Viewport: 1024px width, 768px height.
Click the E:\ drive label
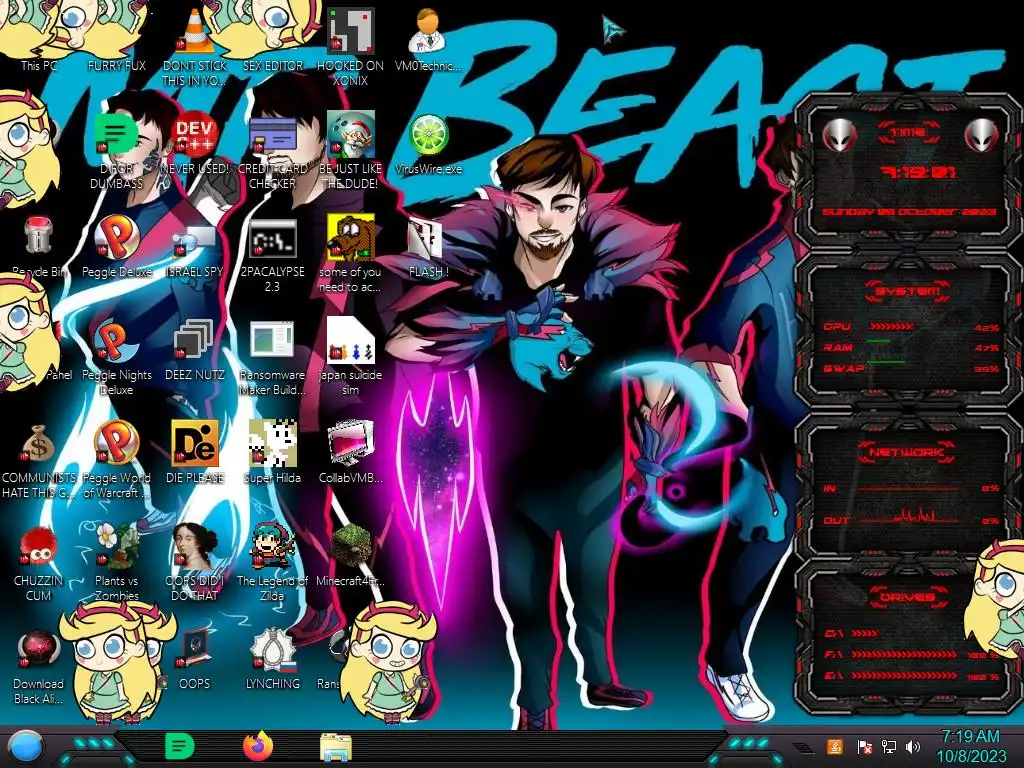834,676
